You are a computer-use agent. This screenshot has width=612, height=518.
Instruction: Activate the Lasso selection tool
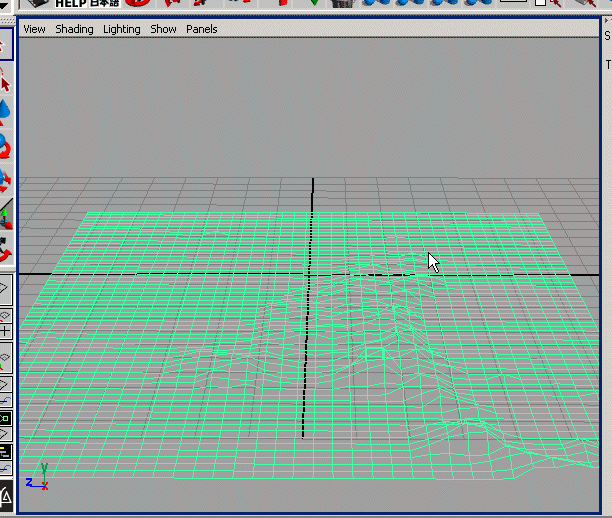pyautogui.click(x=5, y=77)
